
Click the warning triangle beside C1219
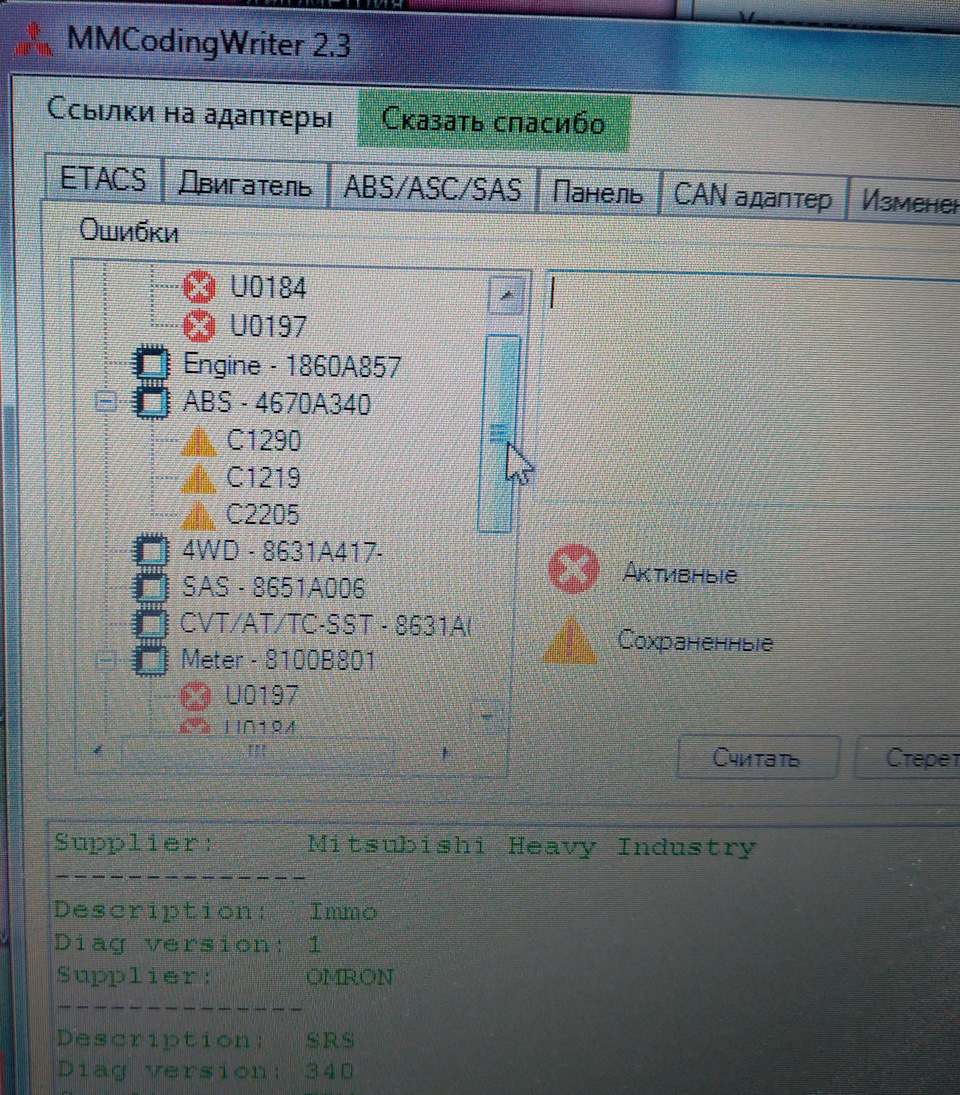(198, 478)
